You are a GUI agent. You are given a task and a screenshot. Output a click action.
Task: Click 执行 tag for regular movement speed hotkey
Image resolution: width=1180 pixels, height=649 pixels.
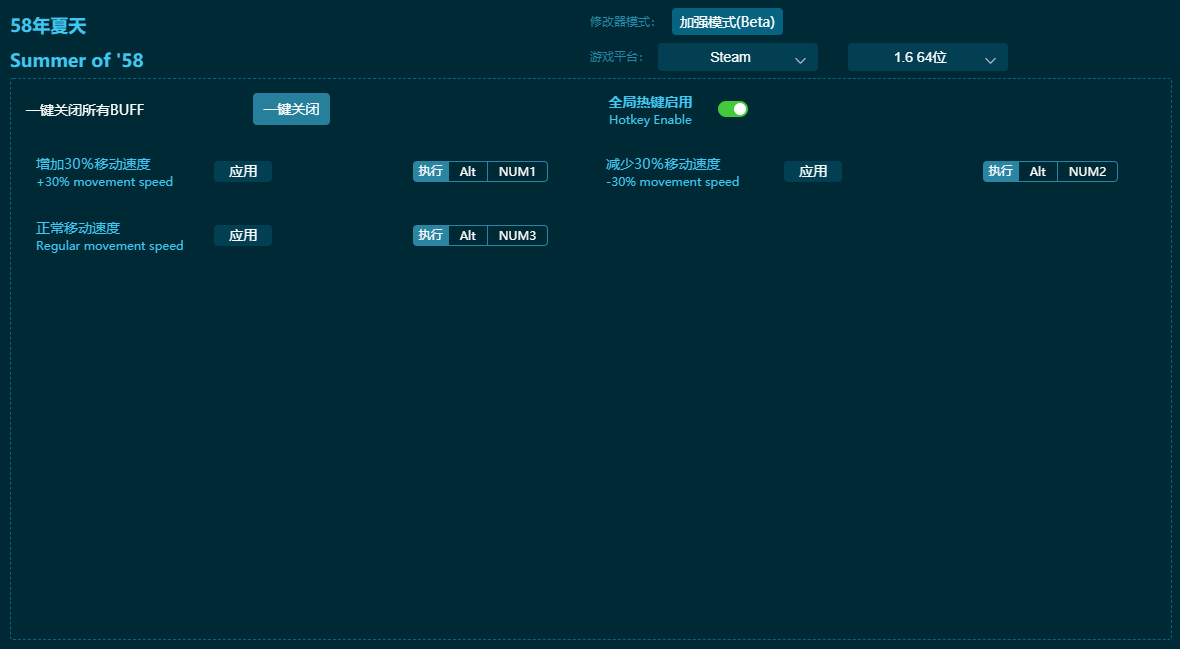pyautogui.click(x=431, y=236)
